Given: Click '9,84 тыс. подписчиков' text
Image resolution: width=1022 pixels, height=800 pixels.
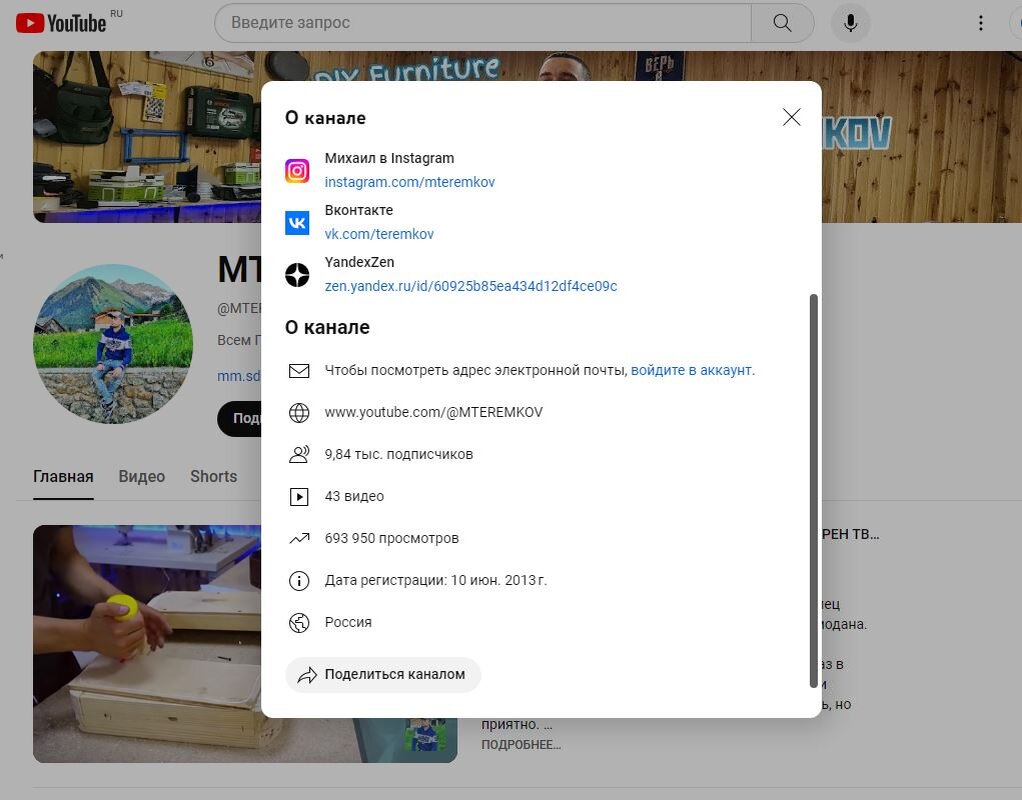Looking at the screenshot, I should pyautogui.click(x=399, y=454).
